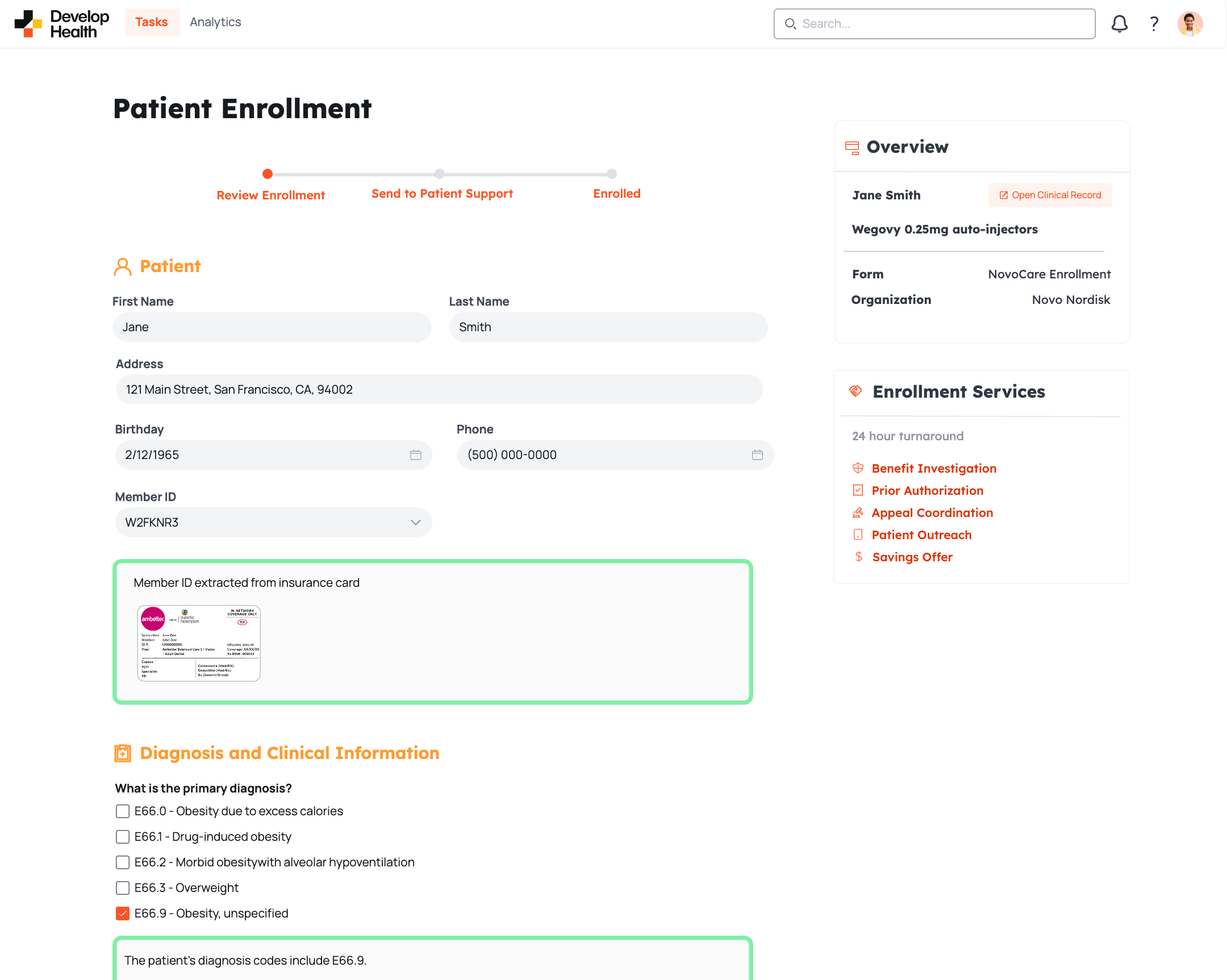The height and width of the screenshot is (980, 1227).
Task: Open the Phone field calendar icon
Action: click(x=757, y=454)
